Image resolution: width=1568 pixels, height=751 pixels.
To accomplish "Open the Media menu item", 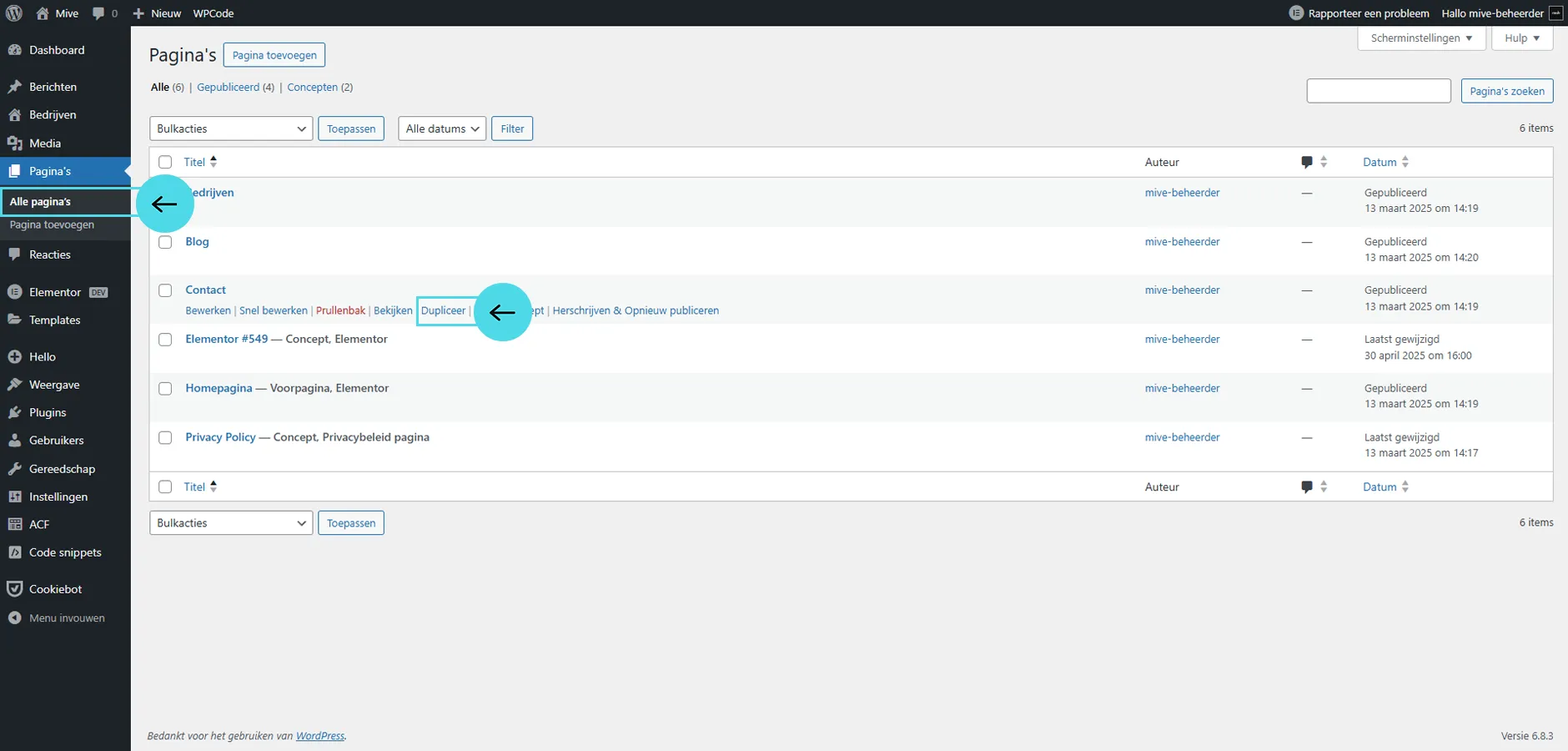I will tap(45, 144).
